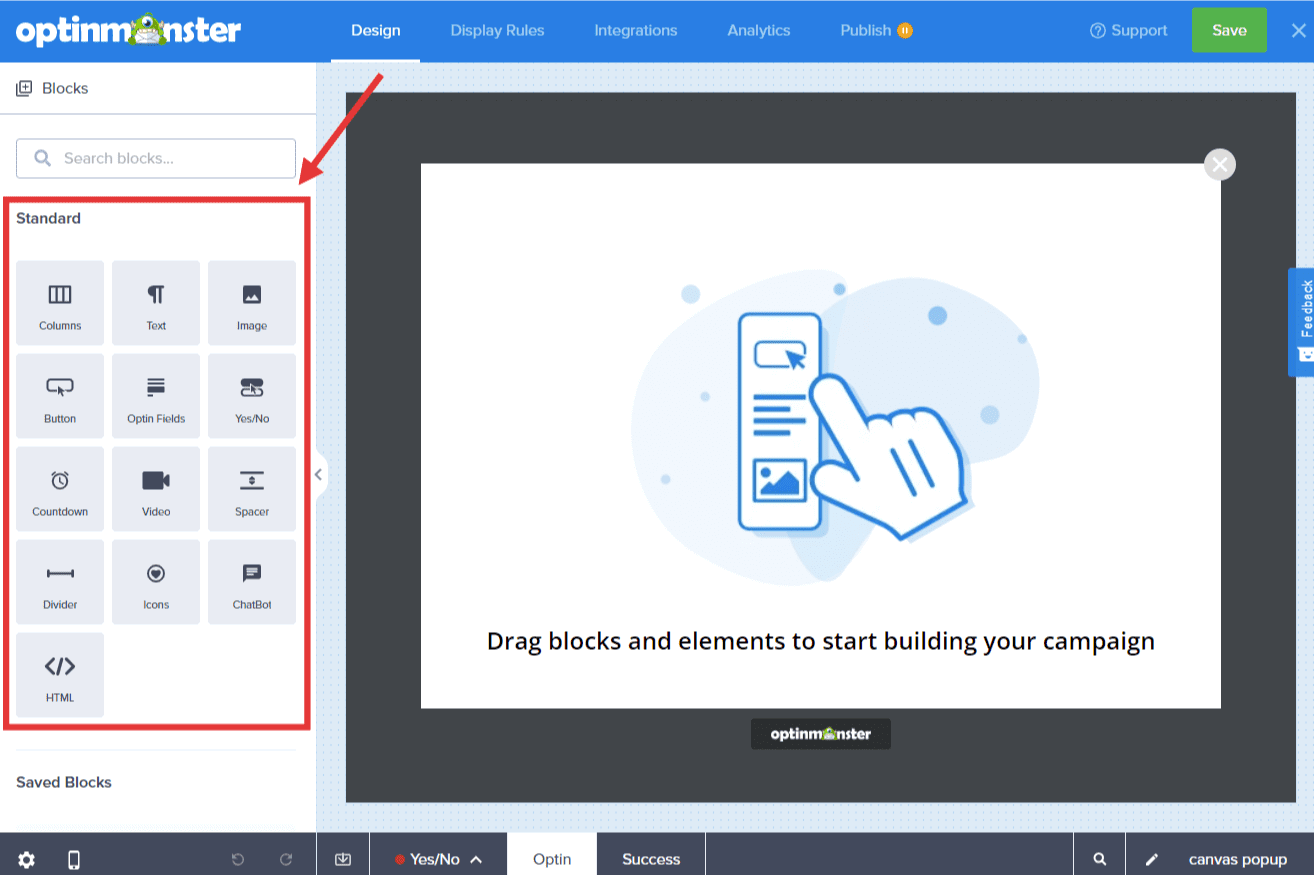
Task: Add a Video block
Action: (155, 488)
